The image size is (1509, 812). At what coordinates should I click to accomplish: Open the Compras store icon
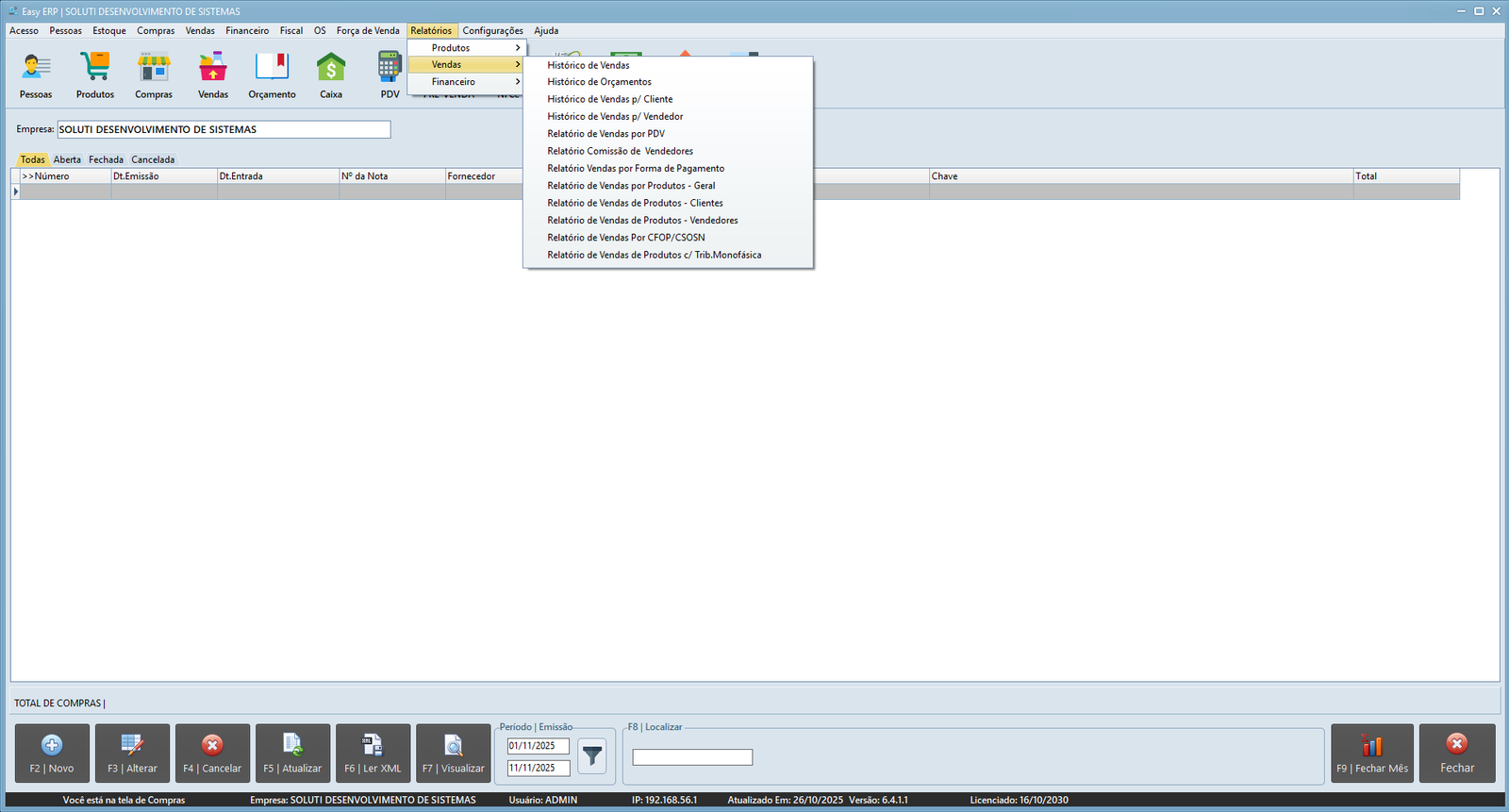click(154, 70)
